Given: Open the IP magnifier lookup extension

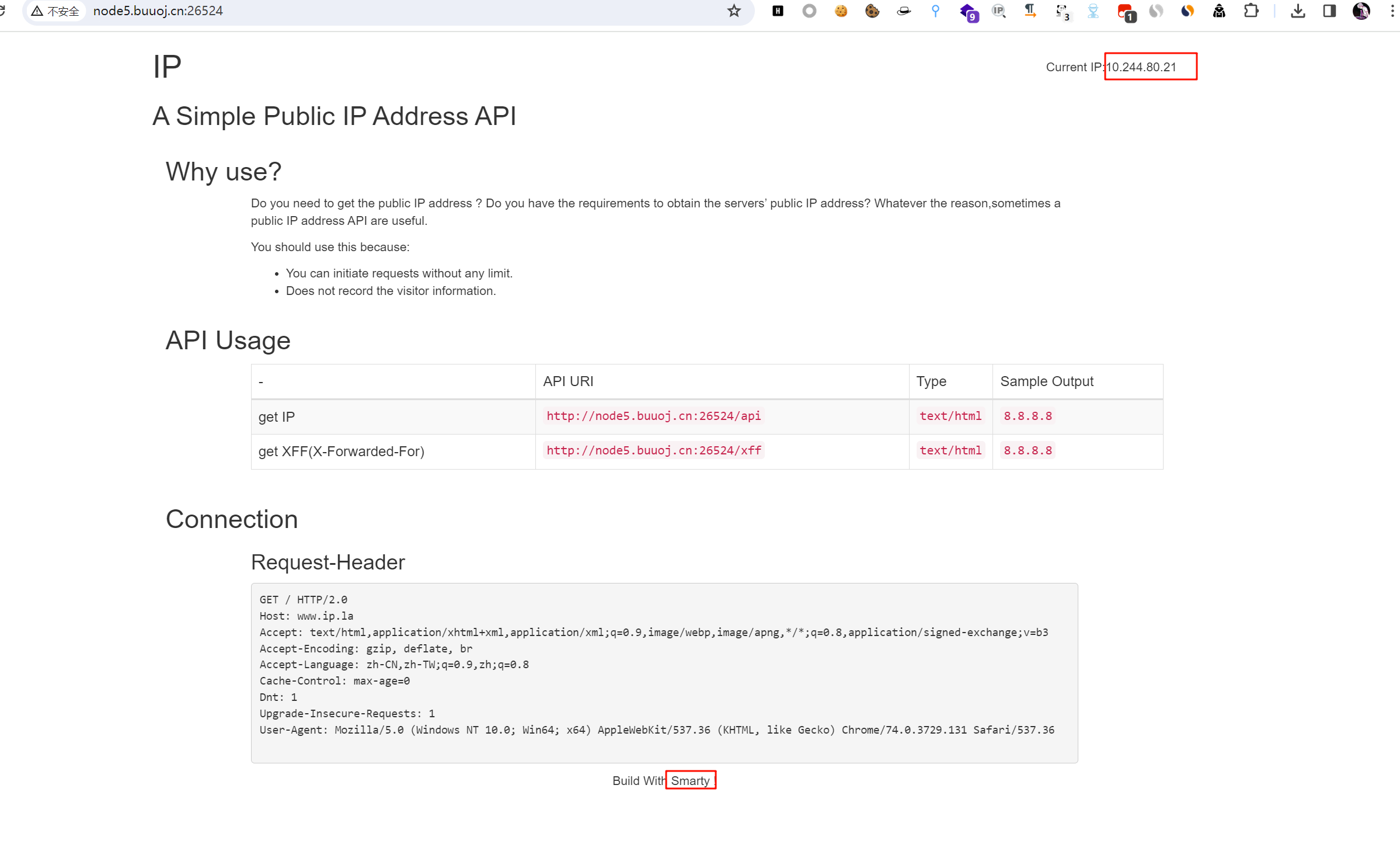Looking at the screenshot, I should [999, 11].
